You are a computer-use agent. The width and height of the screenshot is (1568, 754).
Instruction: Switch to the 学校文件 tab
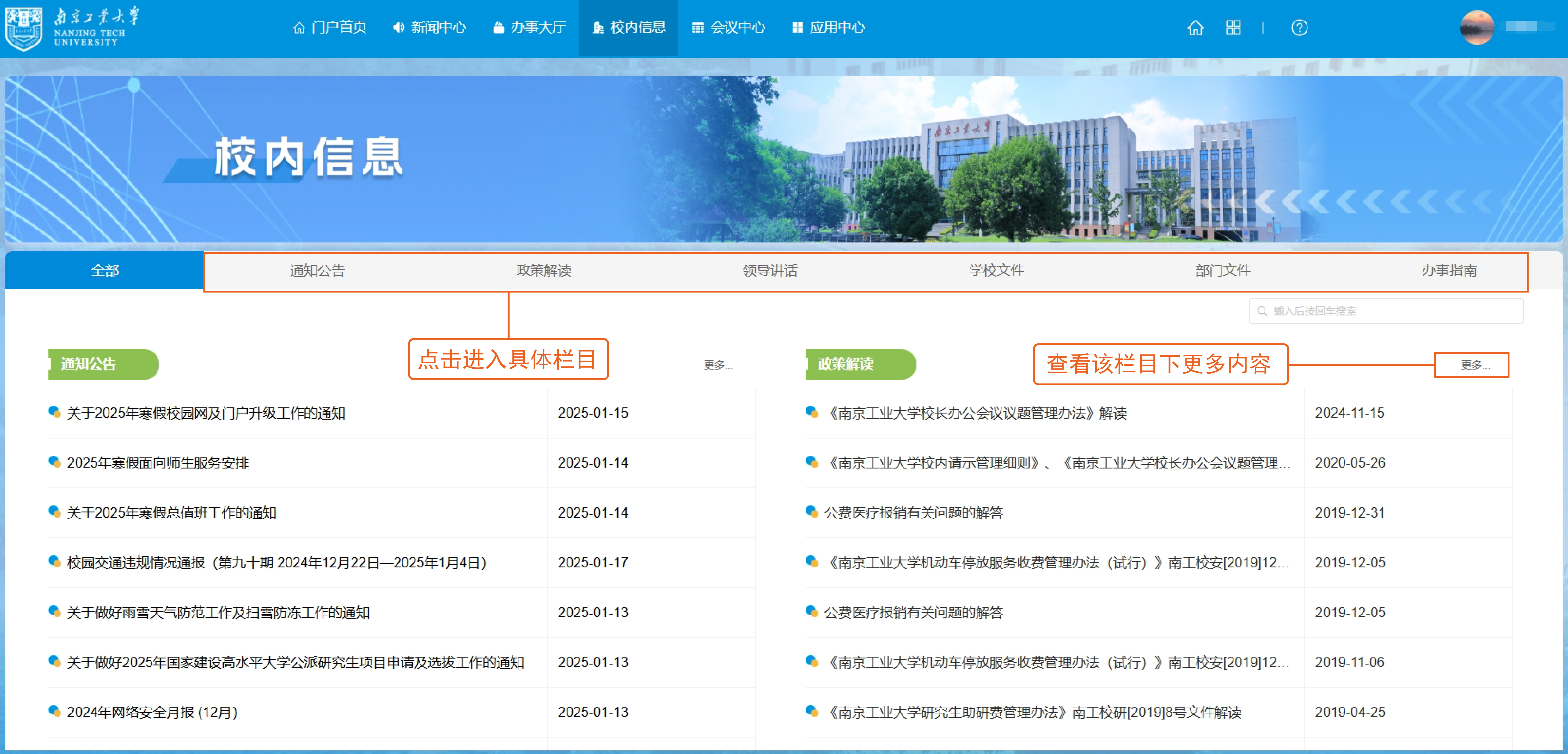996,270
